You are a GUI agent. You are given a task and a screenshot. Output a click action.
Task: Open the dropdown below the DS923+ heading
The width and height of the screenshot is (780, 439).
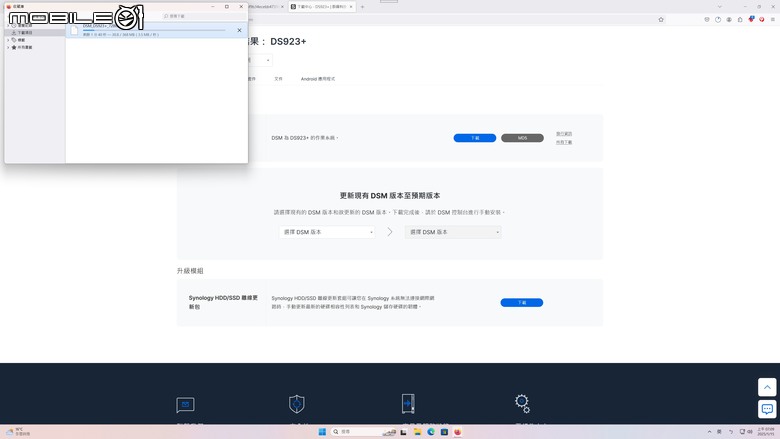(x=260, y=60)
